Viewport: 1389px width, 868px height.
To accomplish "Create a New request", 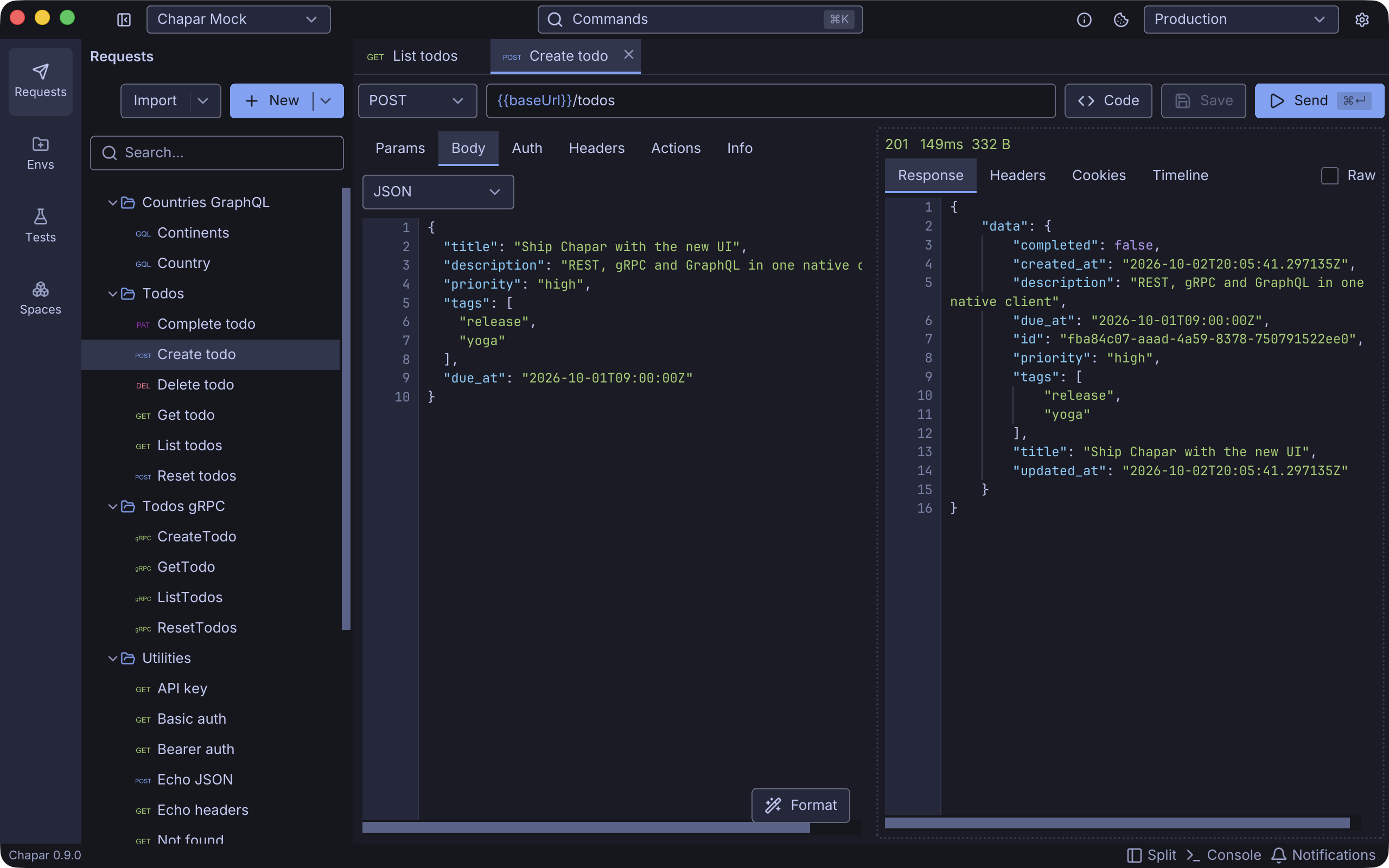I will tap(271, 100).
